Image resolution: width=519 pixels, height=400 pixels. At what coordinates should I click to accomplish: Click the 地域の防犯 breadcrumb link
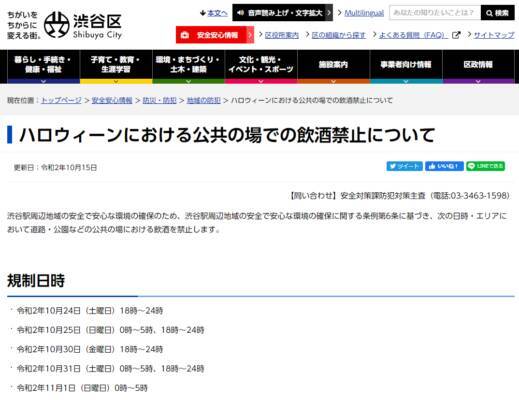tap(203, 100)
